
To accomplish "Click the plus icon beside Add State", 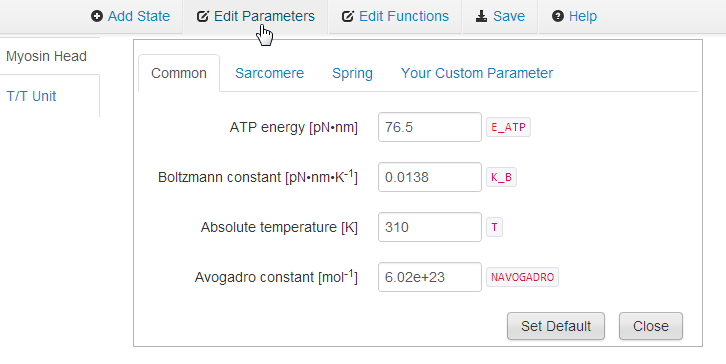I will [97, 17].
